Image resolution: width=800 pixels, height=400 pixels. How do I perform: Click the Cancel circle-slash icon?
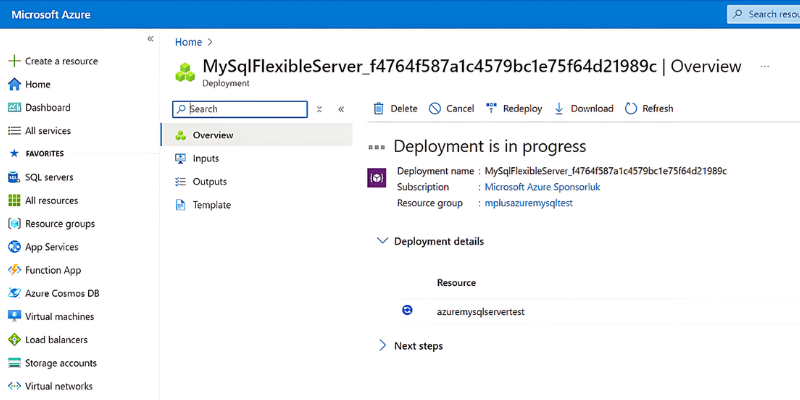pyautogui.click(x=435, y=108)
